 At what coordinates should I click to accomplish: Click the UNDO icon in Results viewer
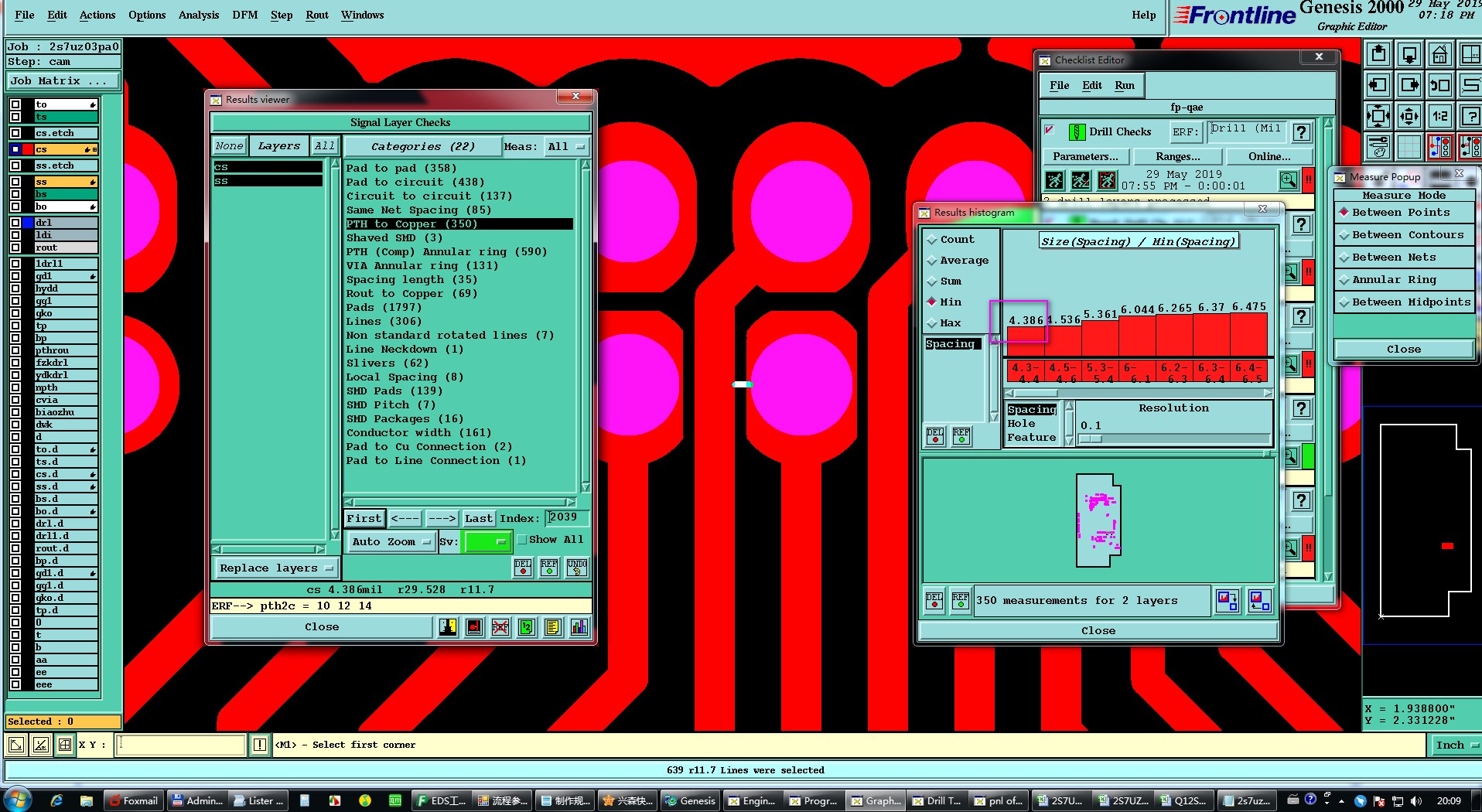point(577,568)
